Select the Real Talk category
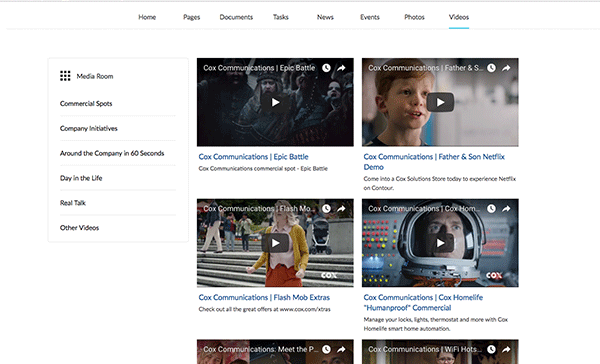Screen dimensions: 600x364 coord(73,203)
